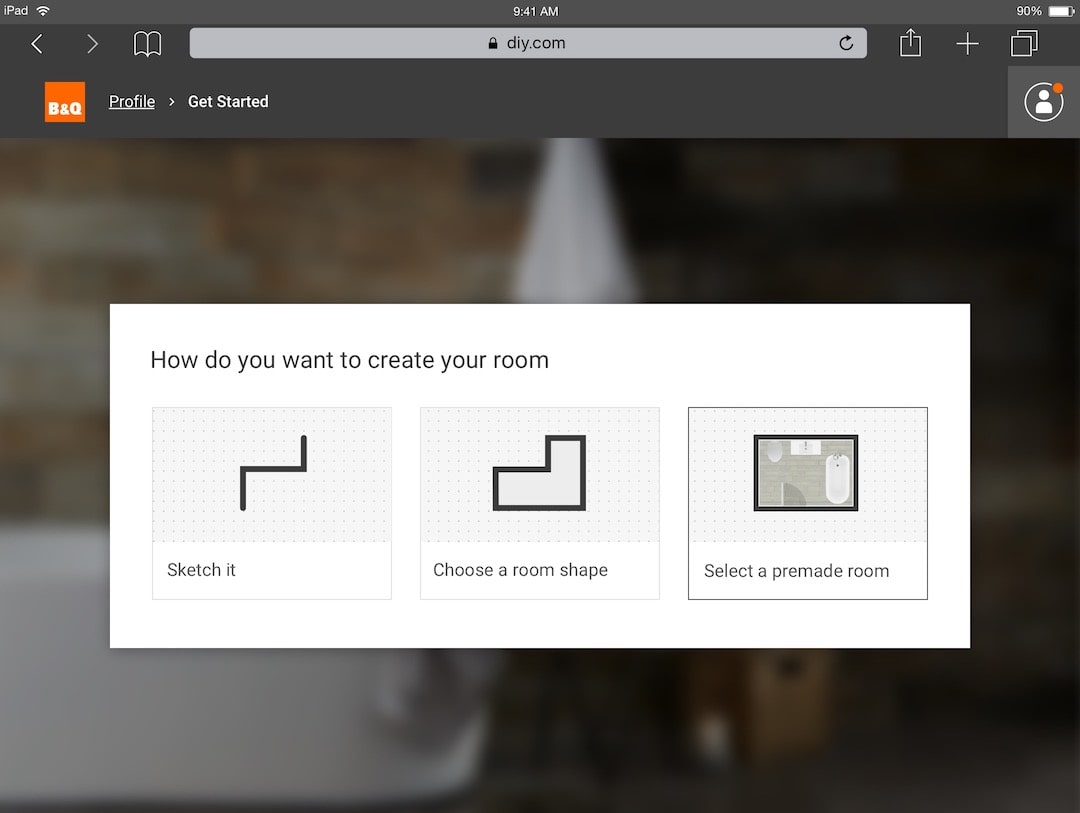Viewport: 1080px width, 813px height.
Task: Tap the diy.com address bar
Action: 528,43
